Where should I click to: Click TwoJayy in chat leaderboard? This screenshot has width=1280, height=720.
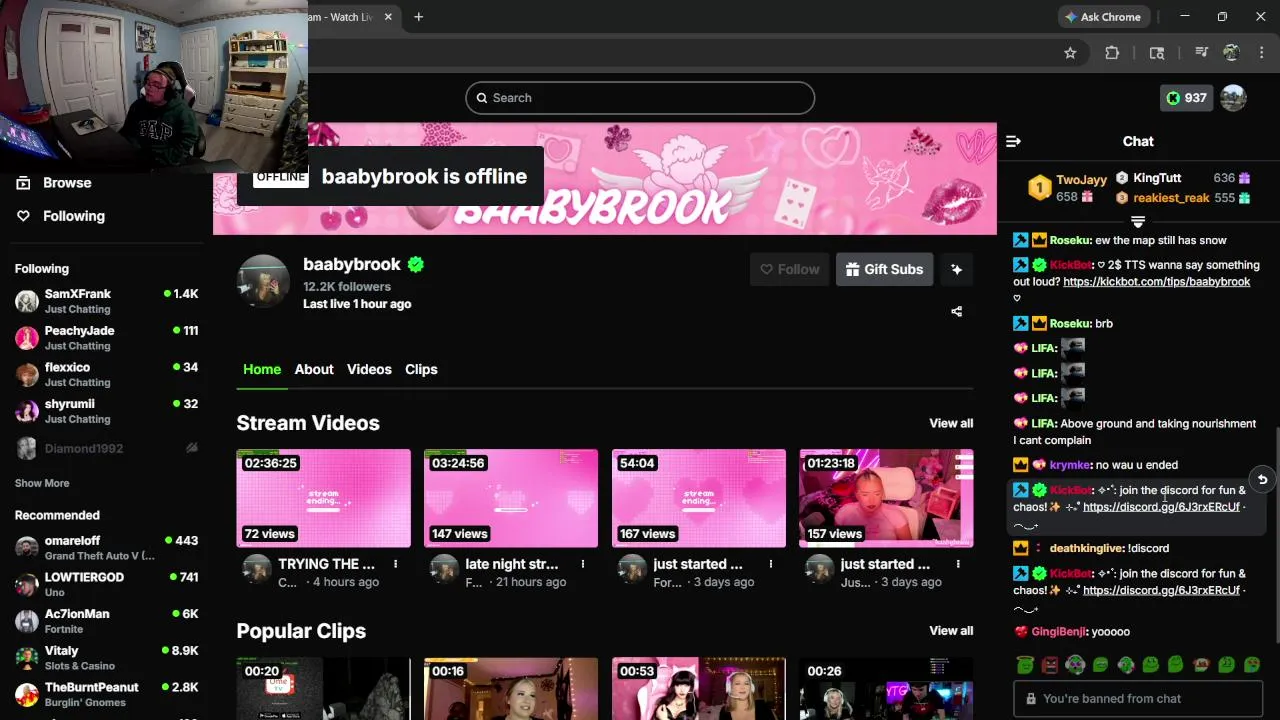(x=1081, y=180)
